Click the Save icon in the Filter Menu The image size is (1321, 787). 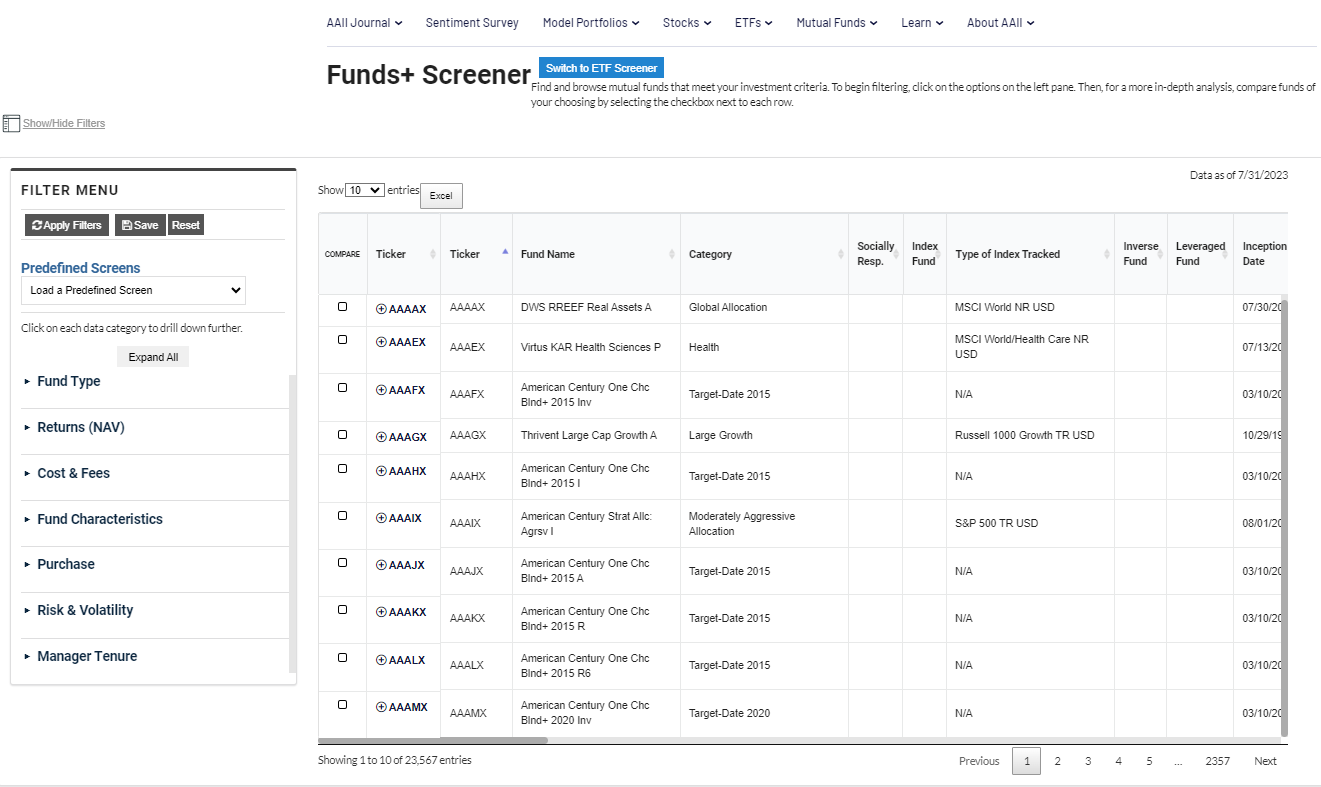(127, 224)
